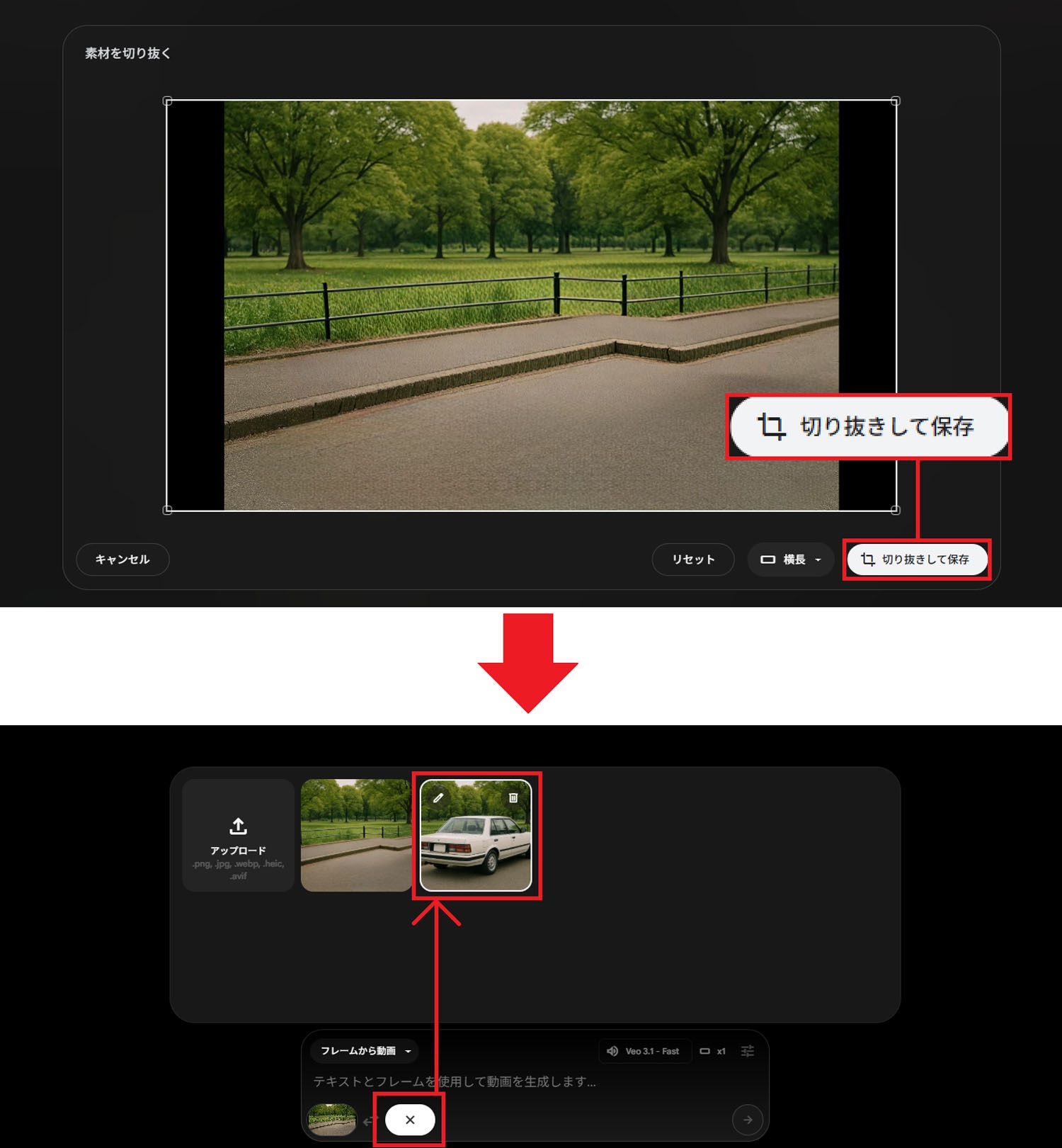This screenshot has width=1062, height=1148.
Task: Click the park image in crop editor
Action: click(x=532, y=305)
